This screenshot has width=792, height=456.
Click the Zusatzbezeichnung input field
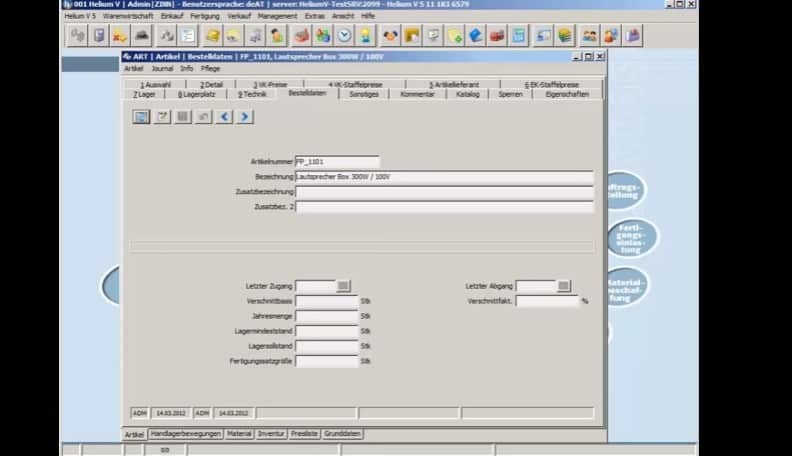tap(444, 192)
